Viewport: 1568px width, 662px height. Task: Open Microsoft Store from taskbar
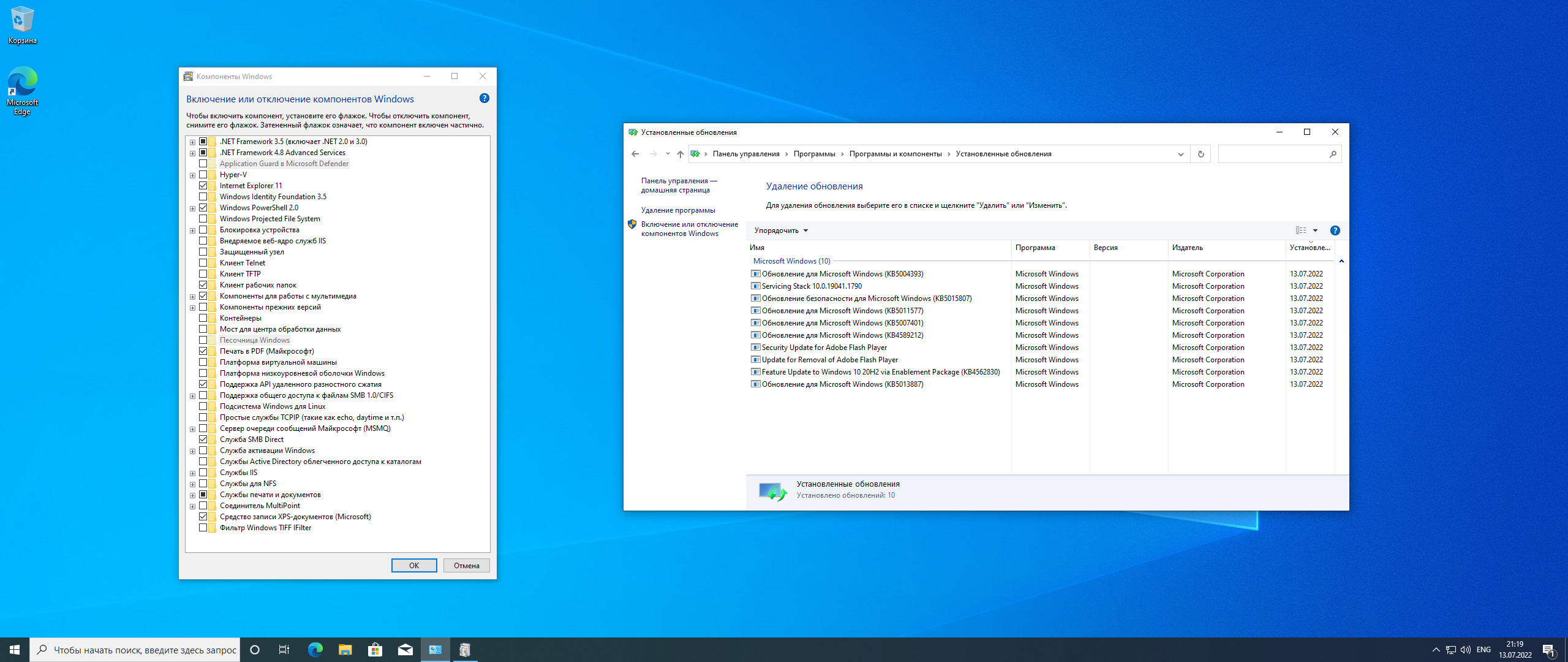click(375, 650)
